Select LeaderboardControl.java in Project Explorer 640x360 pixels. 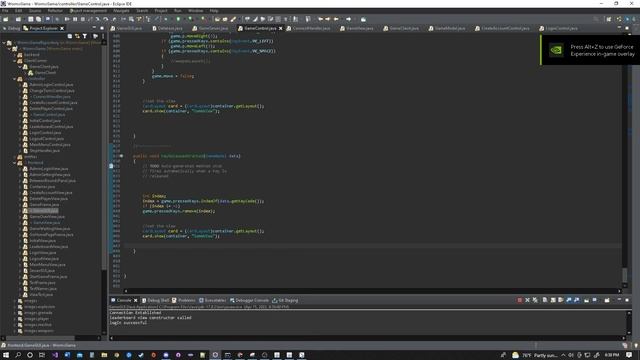pos(51,127)
